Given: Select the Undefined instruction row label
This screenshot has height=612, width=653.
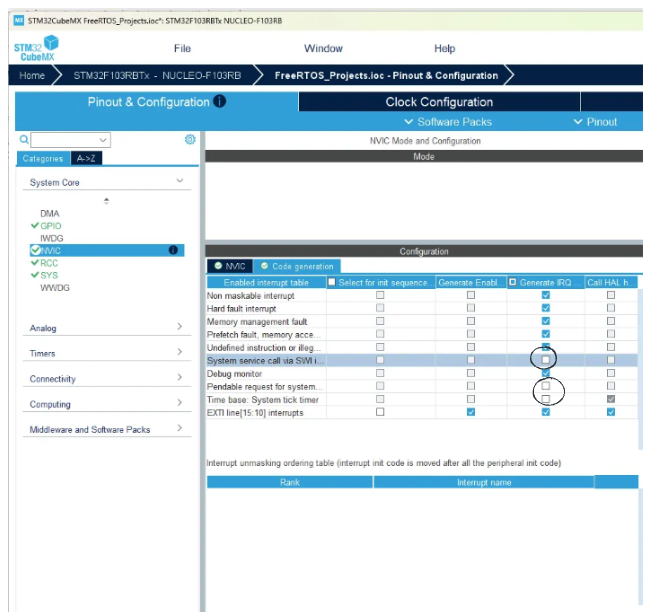Looking at the screenshot, I should point(264,348).
